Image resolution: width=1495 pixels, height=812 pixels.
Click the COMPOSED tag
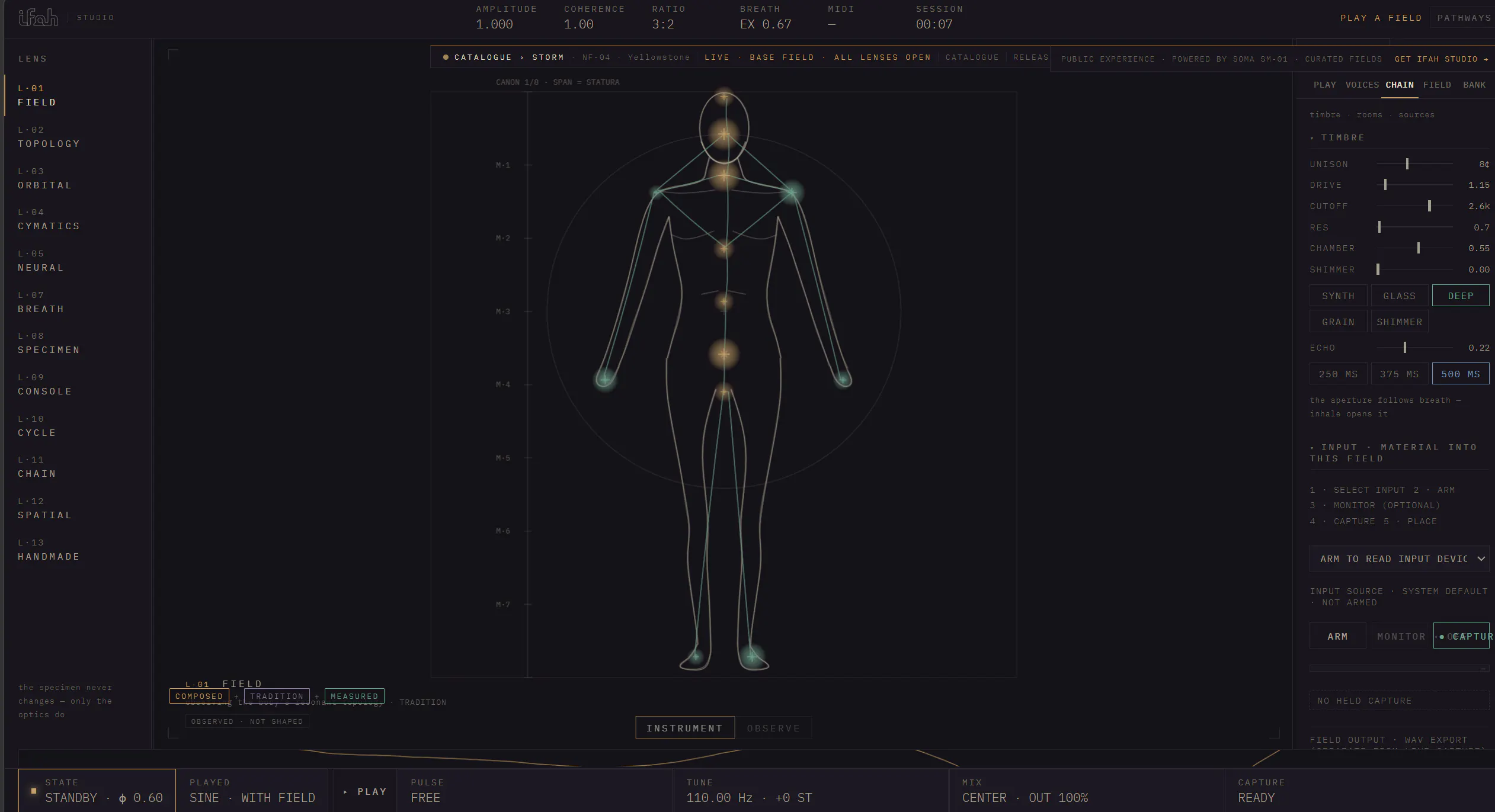(199, 696)
